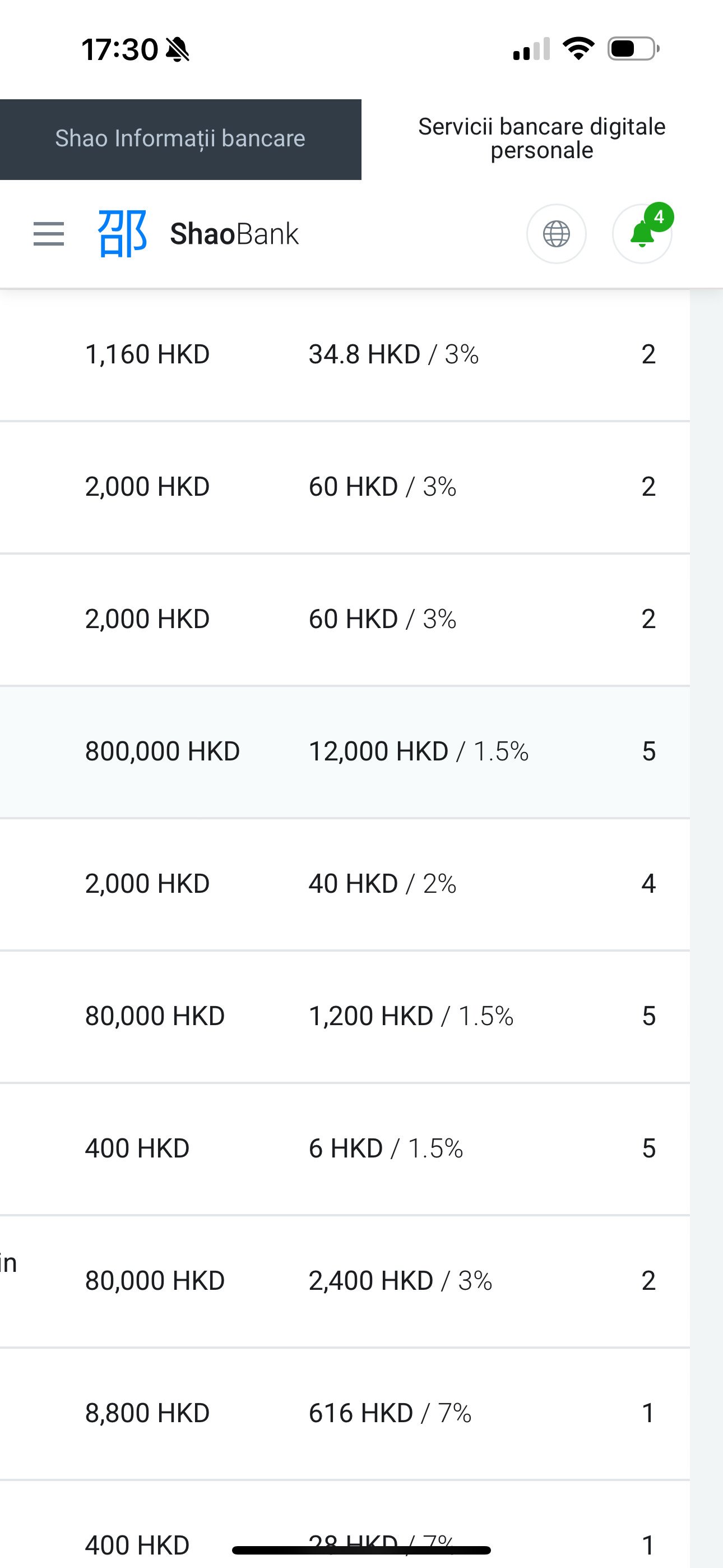723x1568 pixels.
Task: Select Servicii bancare digitale personale tab
Action: pos(541,139)
